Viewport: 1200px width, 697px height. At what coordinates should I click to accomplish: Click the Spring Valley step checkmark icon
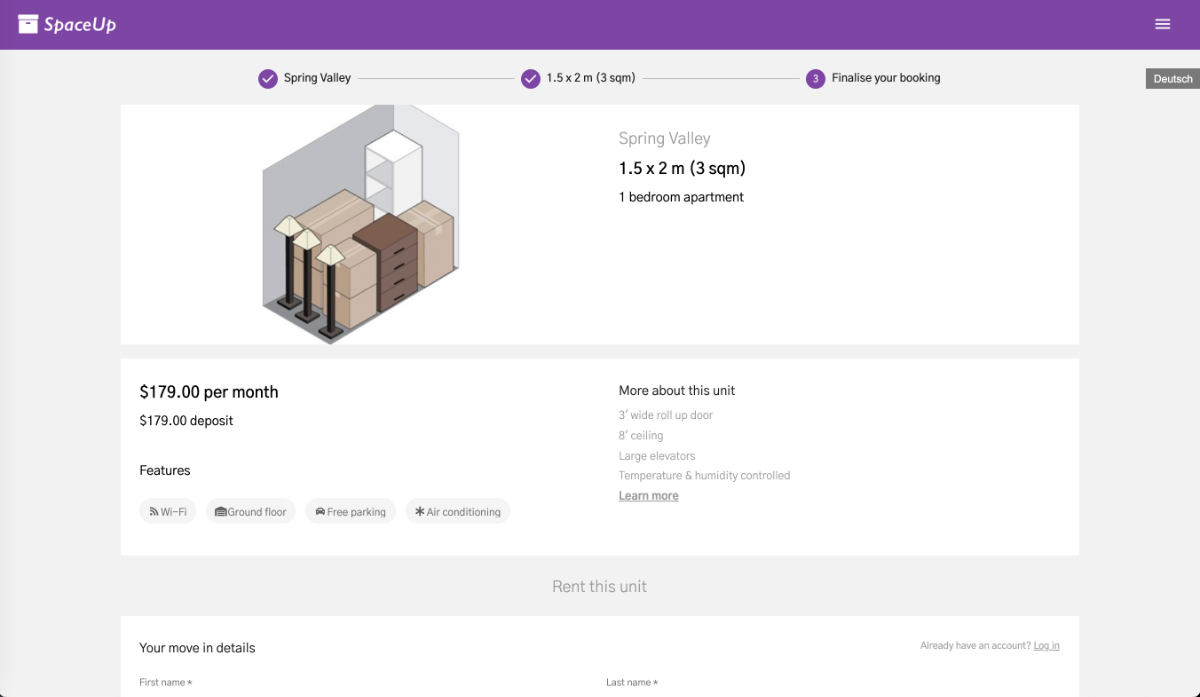[x=268, y=78]
